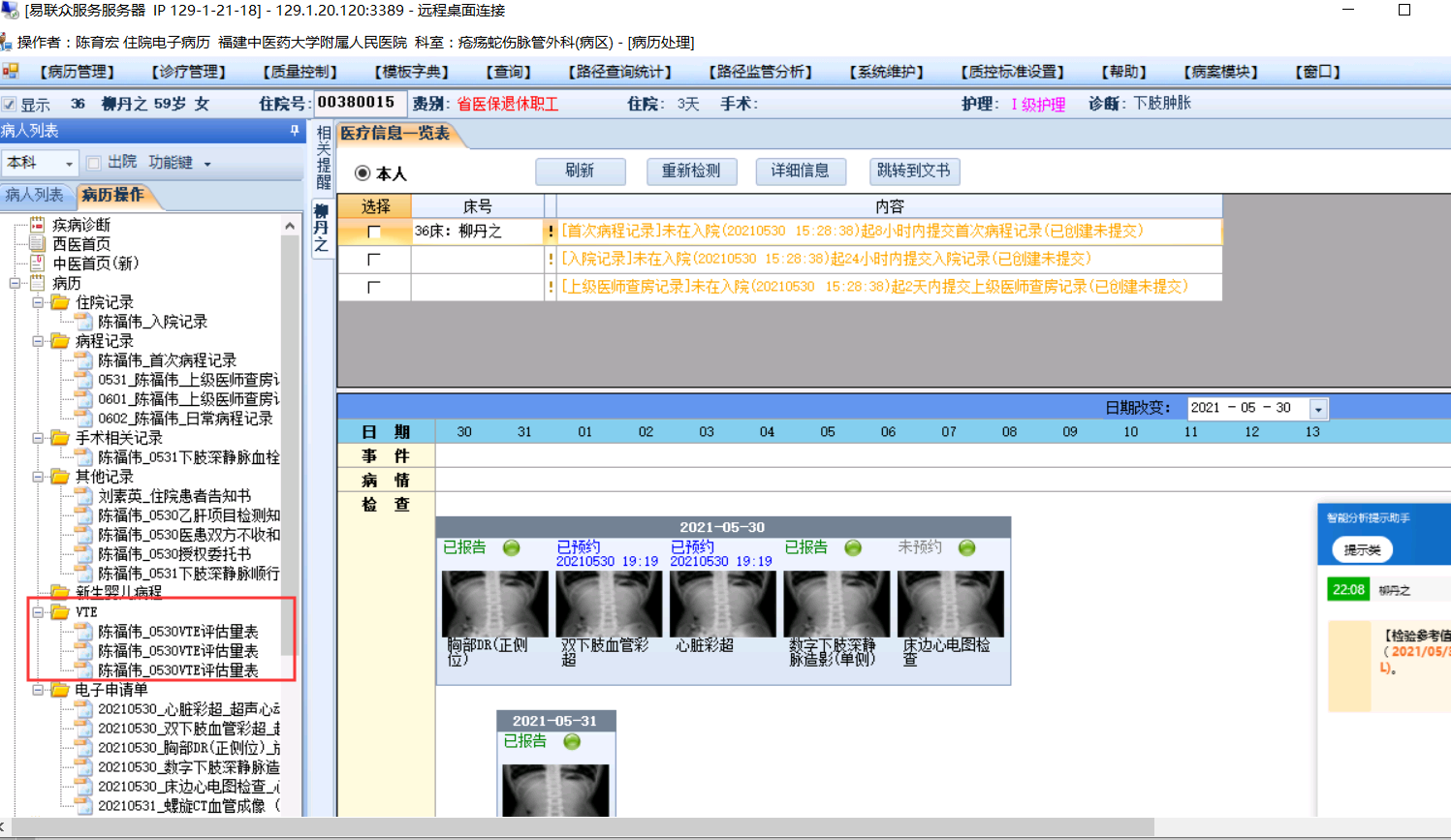Click green status dot above 数字下肢深静脉造影

(853, 548)
